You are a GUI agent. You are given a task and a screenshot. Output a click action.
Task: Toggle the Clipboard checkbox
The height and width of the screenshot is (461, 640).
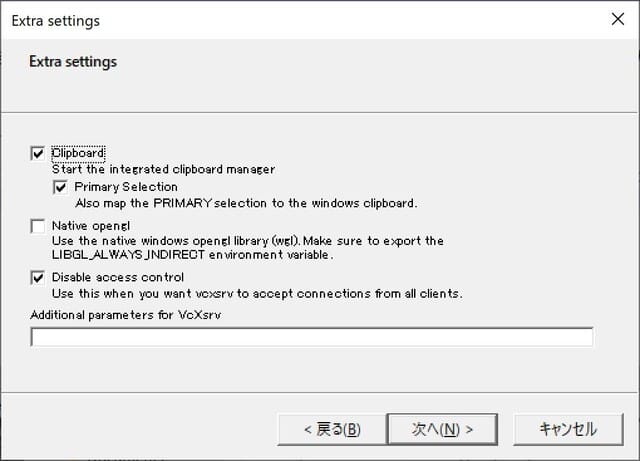click(x=38, y=153)
